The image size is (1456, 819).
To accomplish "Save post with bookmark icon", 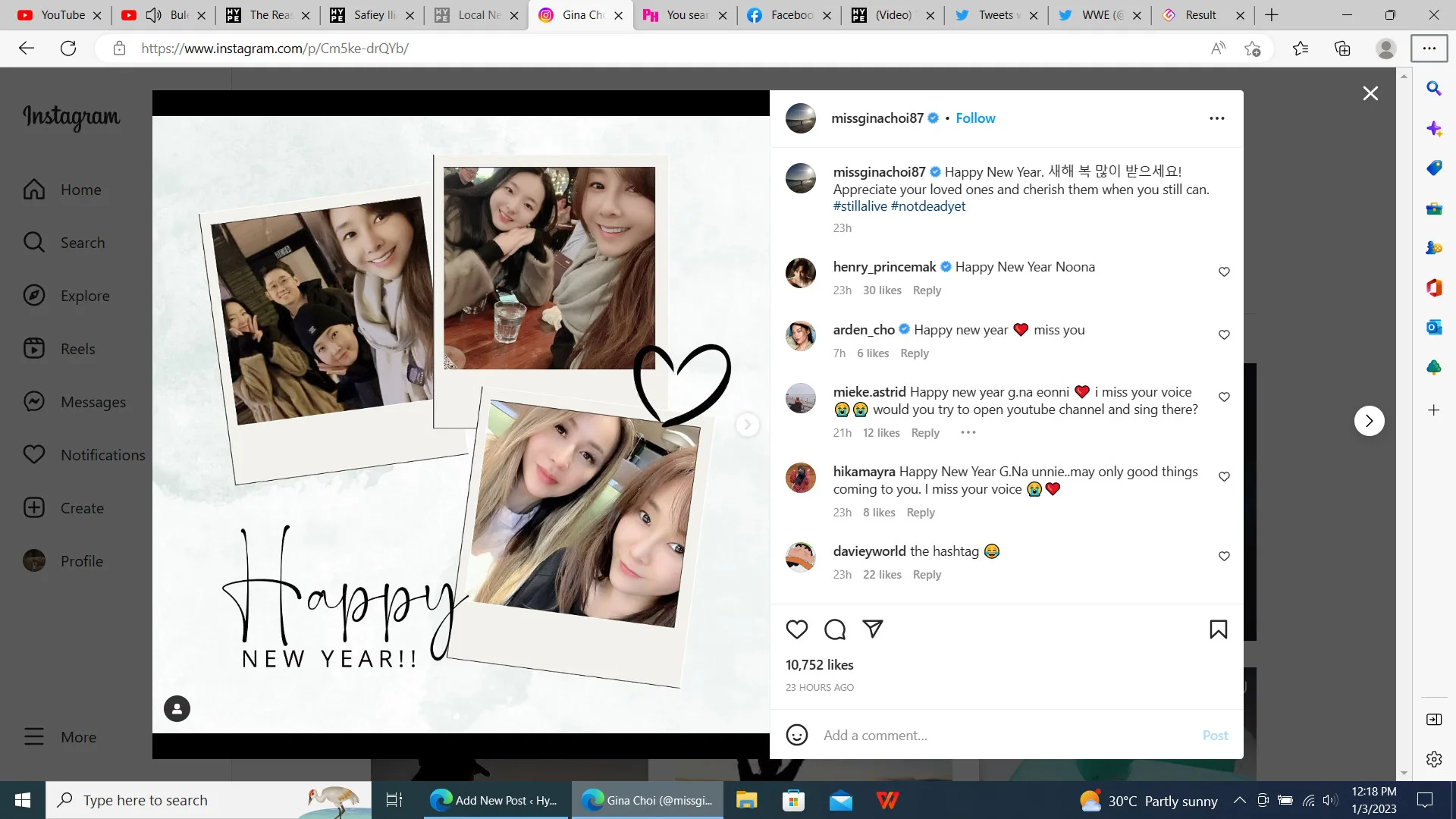I will pyautogui.click(x=1218, y=629).
